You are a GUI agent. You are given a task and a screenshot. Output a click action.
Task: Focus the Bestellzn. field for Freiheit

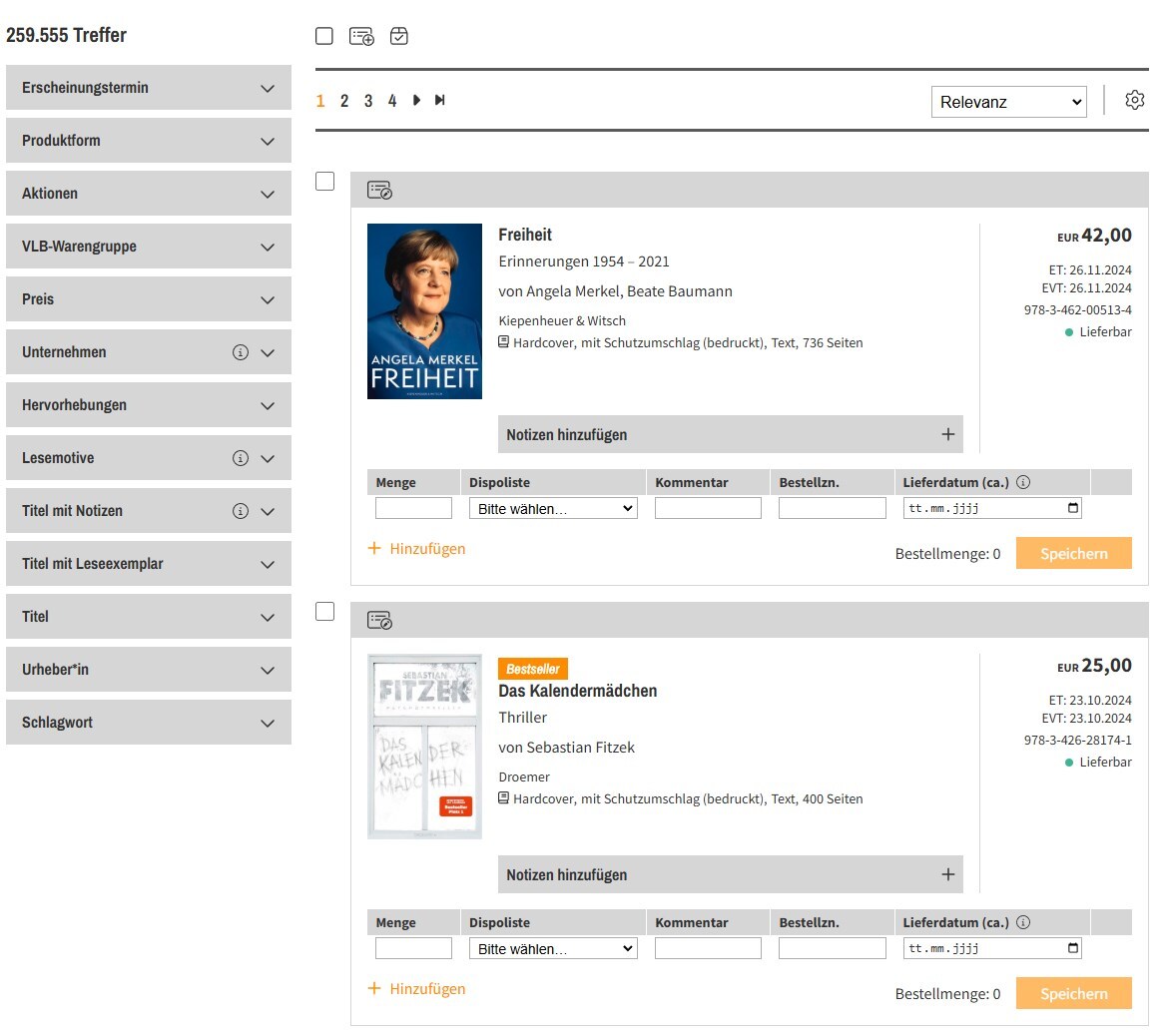(833, 508)
